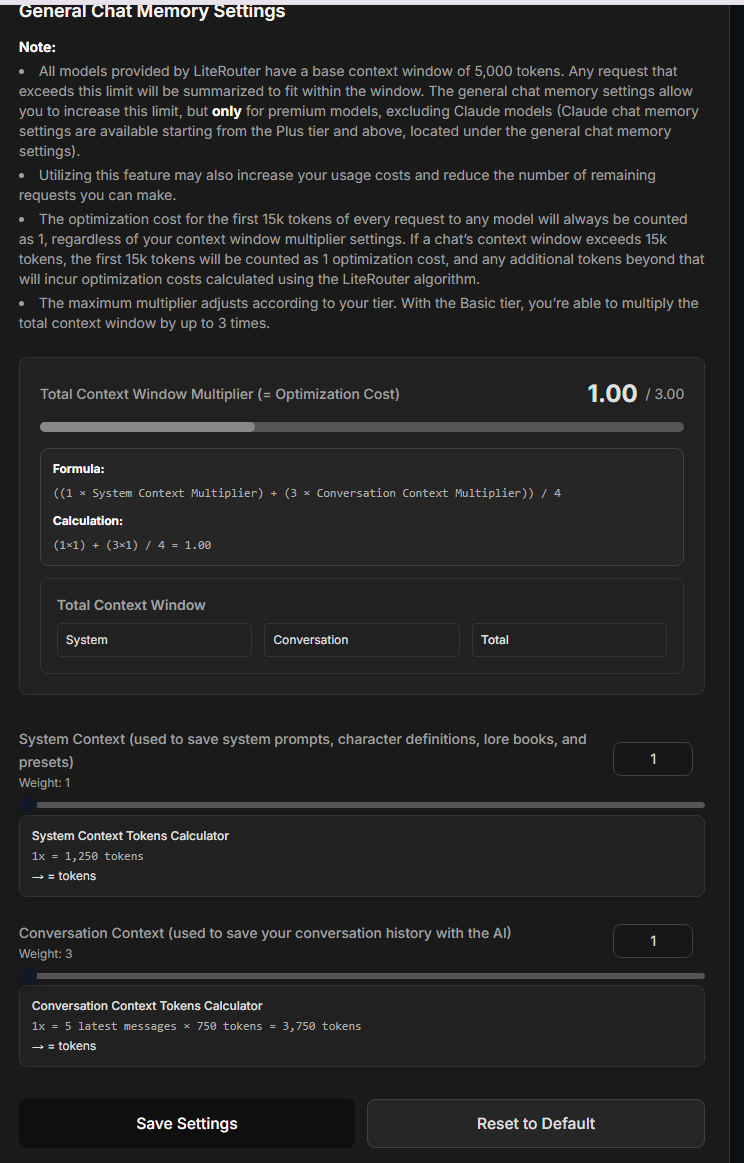Click the 1.00 multiplier value display

coord(612,393)
